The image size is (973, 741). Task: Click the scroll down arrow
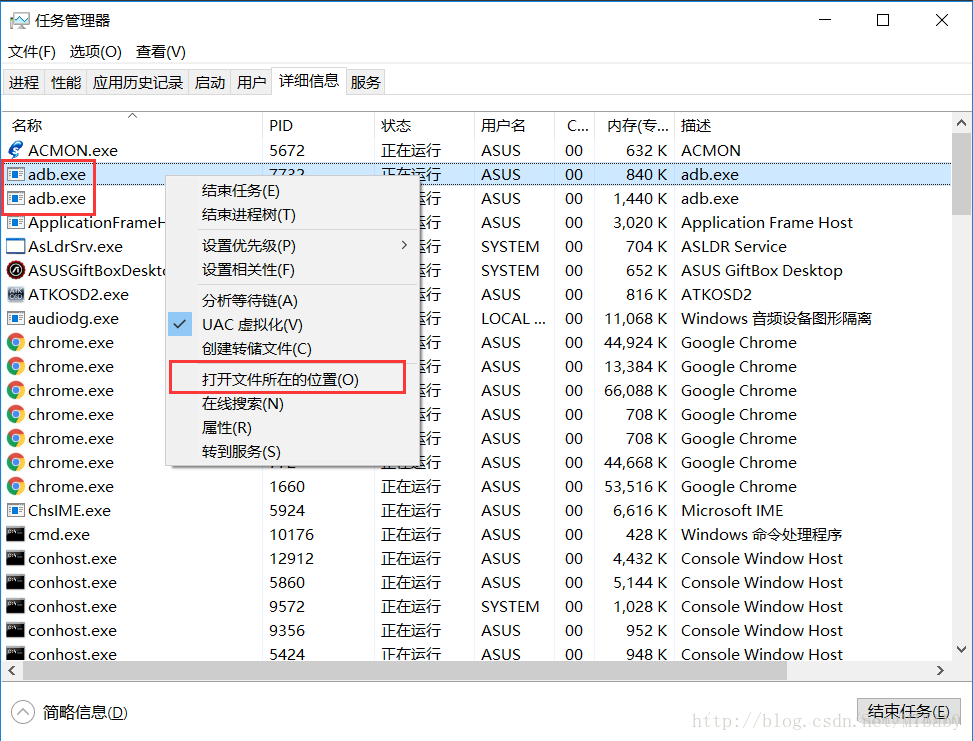click(x=961, y=650)
